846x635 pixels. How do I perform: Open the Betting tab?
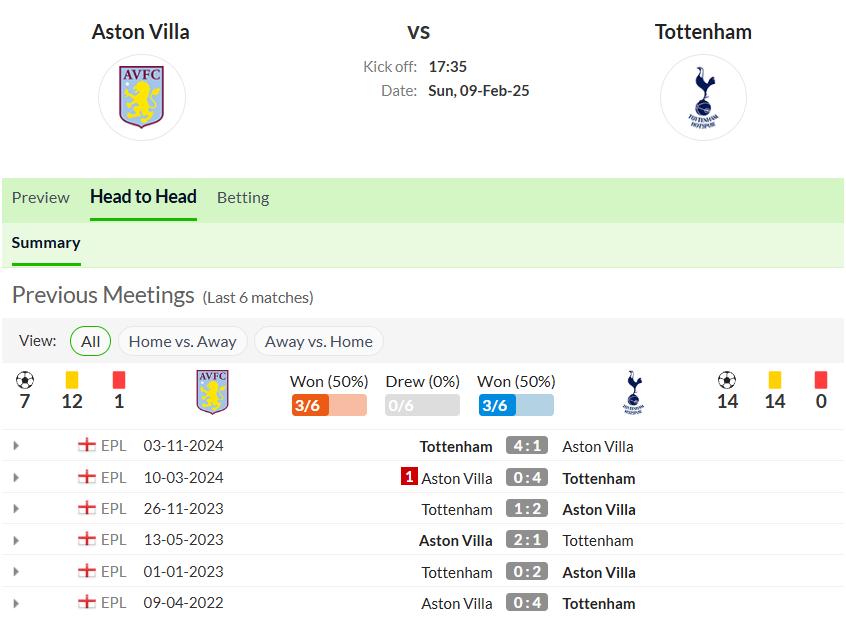(243, 197)
